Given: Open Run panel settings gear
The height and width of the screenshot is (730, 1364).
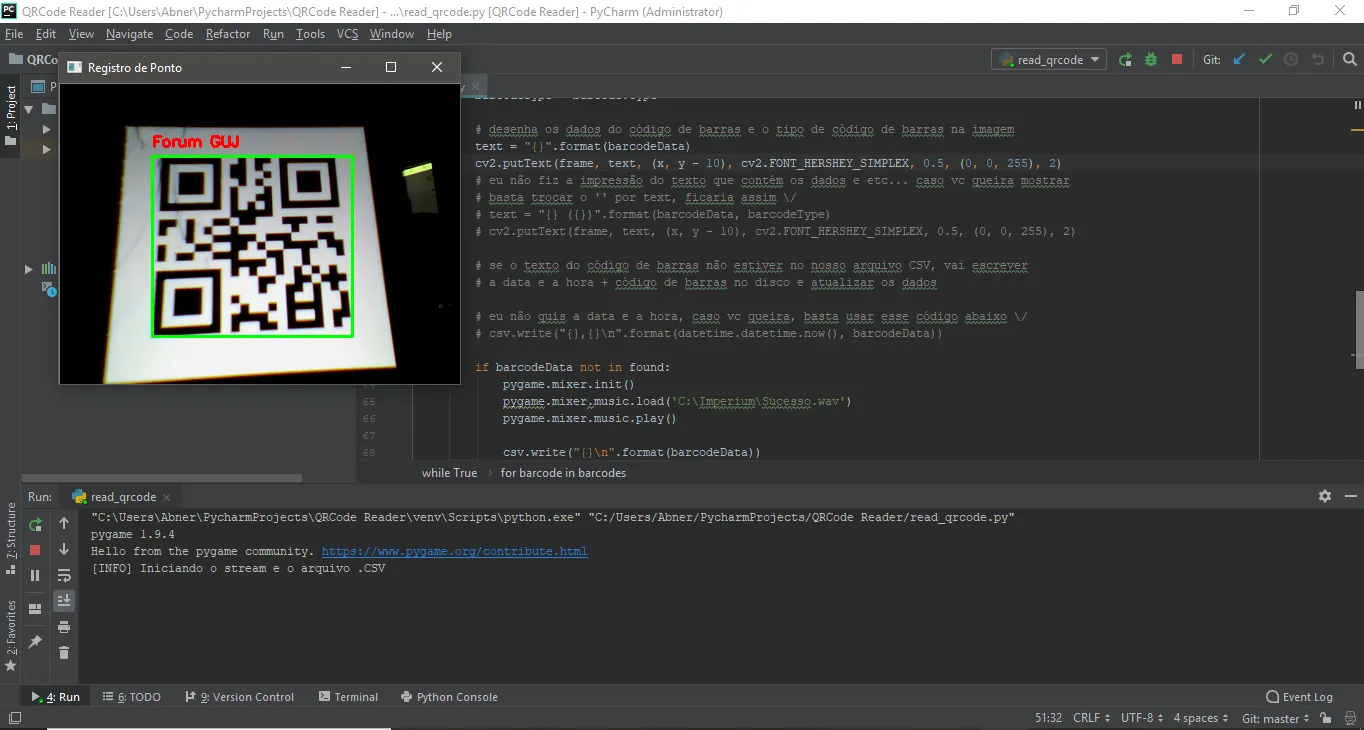Looking at the screenshot, I should (1325, 496).
